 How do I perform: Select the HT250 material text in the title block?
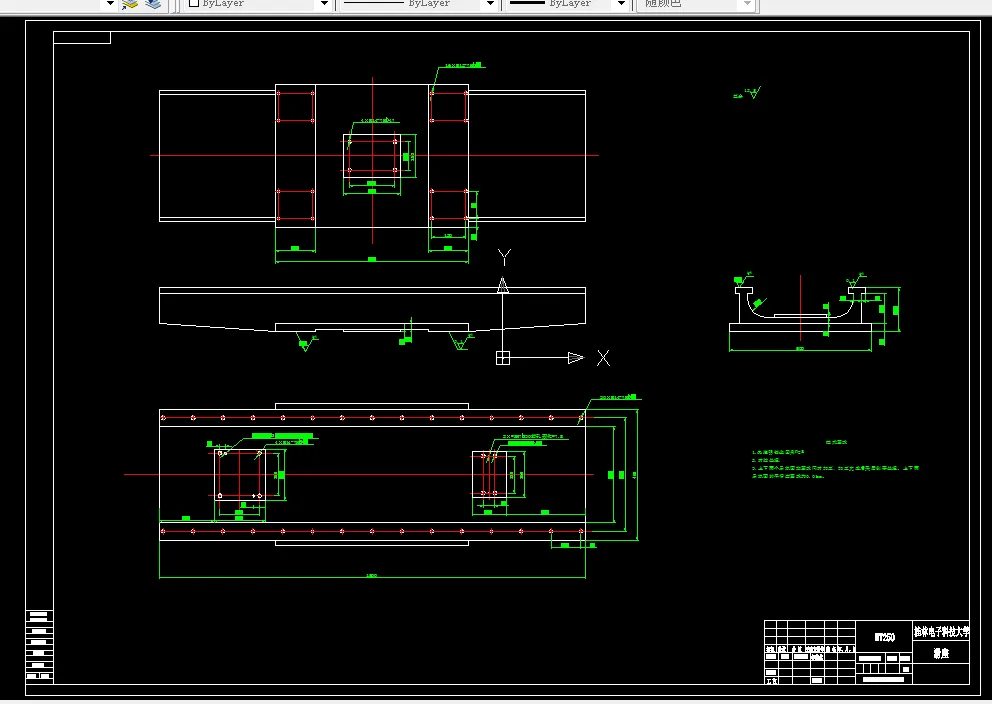click(x=884, y=637)
